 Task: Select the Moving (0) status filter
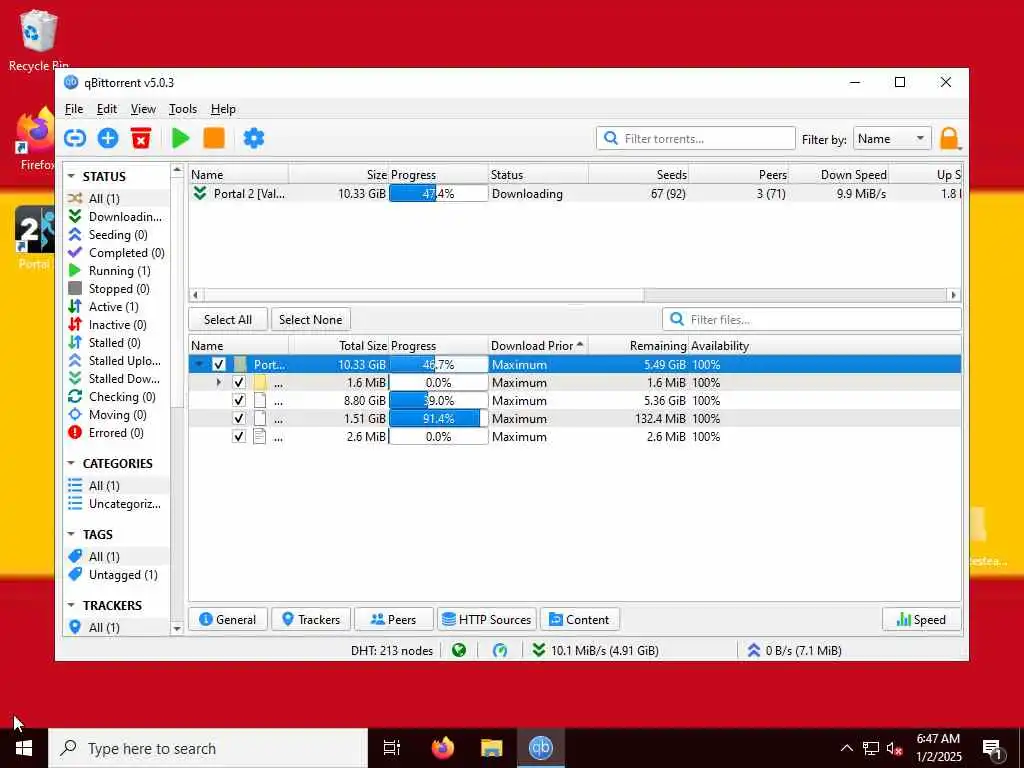click(117, 415)
